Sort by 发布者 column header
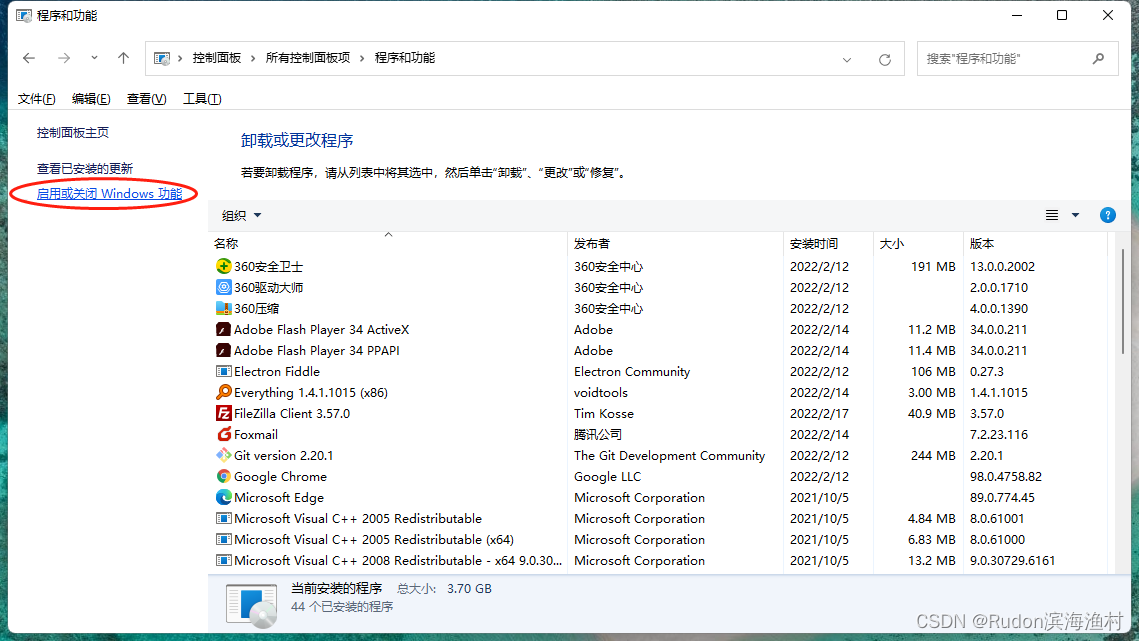Image resolution: width=1139 pixels, height=641 pixels. point(676,243)
